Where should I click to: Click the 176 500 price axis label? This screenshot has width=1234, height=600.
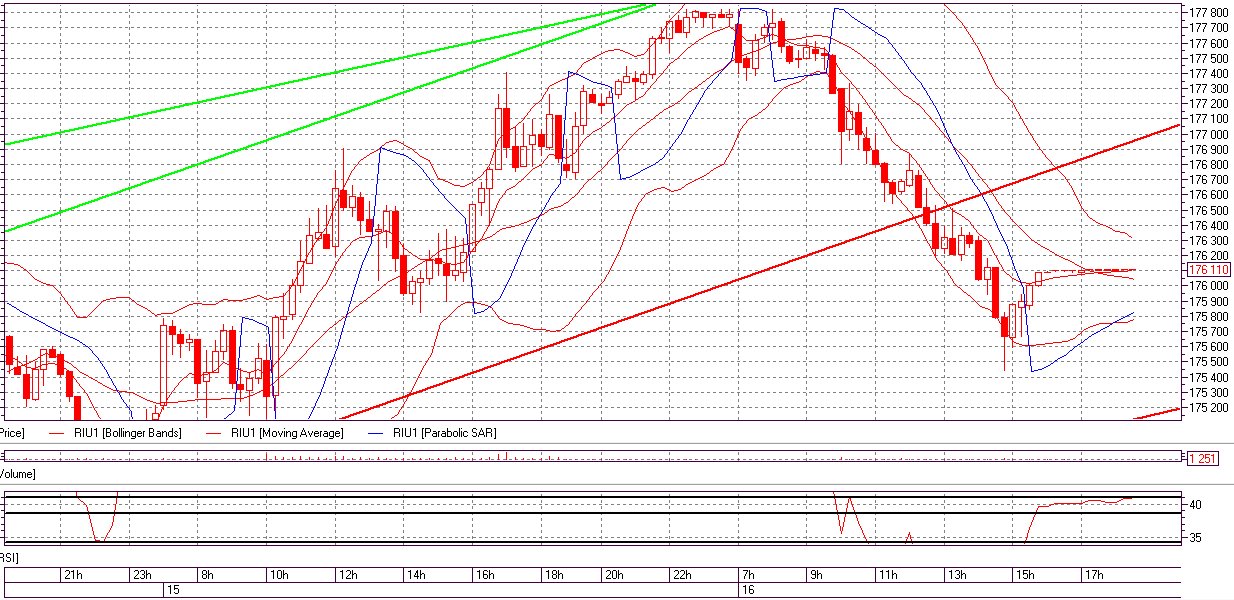click(1207, 210)
